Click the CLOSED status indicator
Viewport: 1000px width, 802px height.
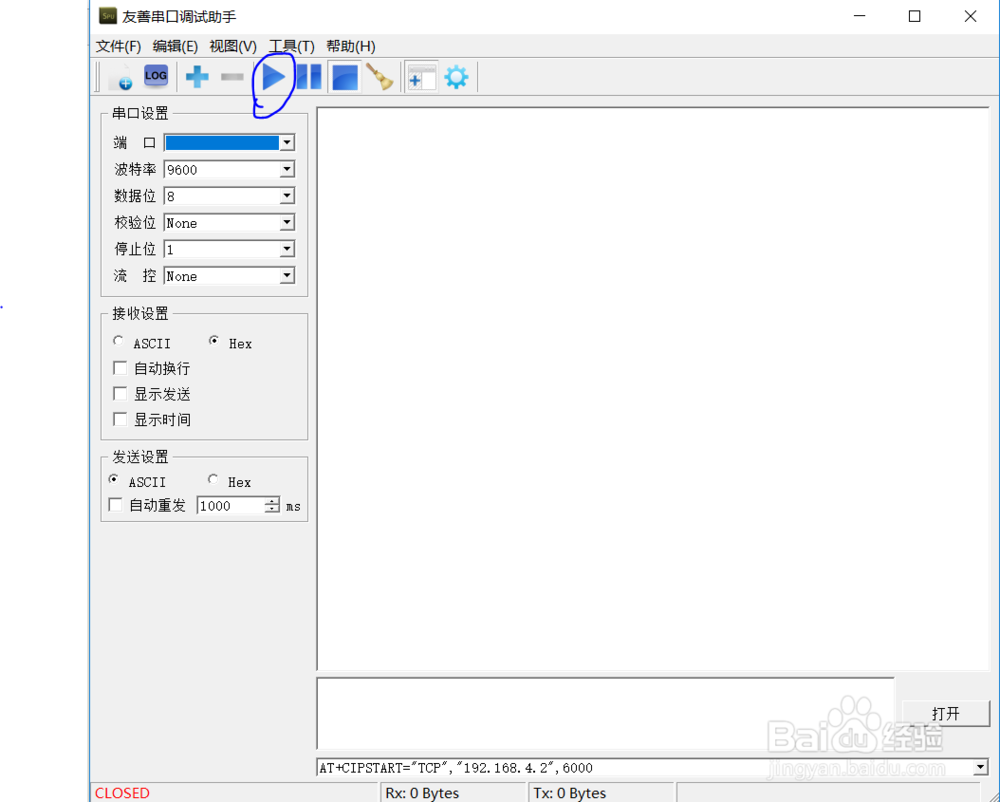(122, 793)
